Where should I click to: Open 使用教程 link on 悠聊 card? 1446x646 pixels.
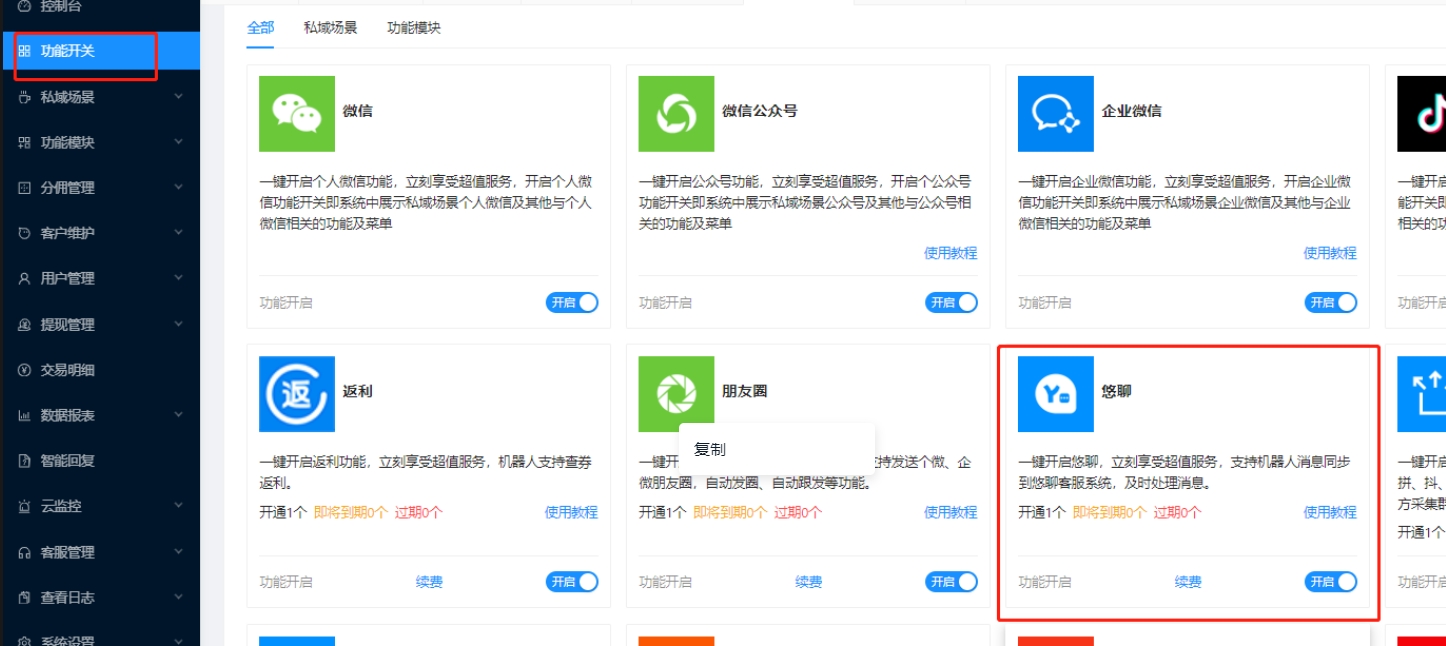click(x=1330, y=512)
